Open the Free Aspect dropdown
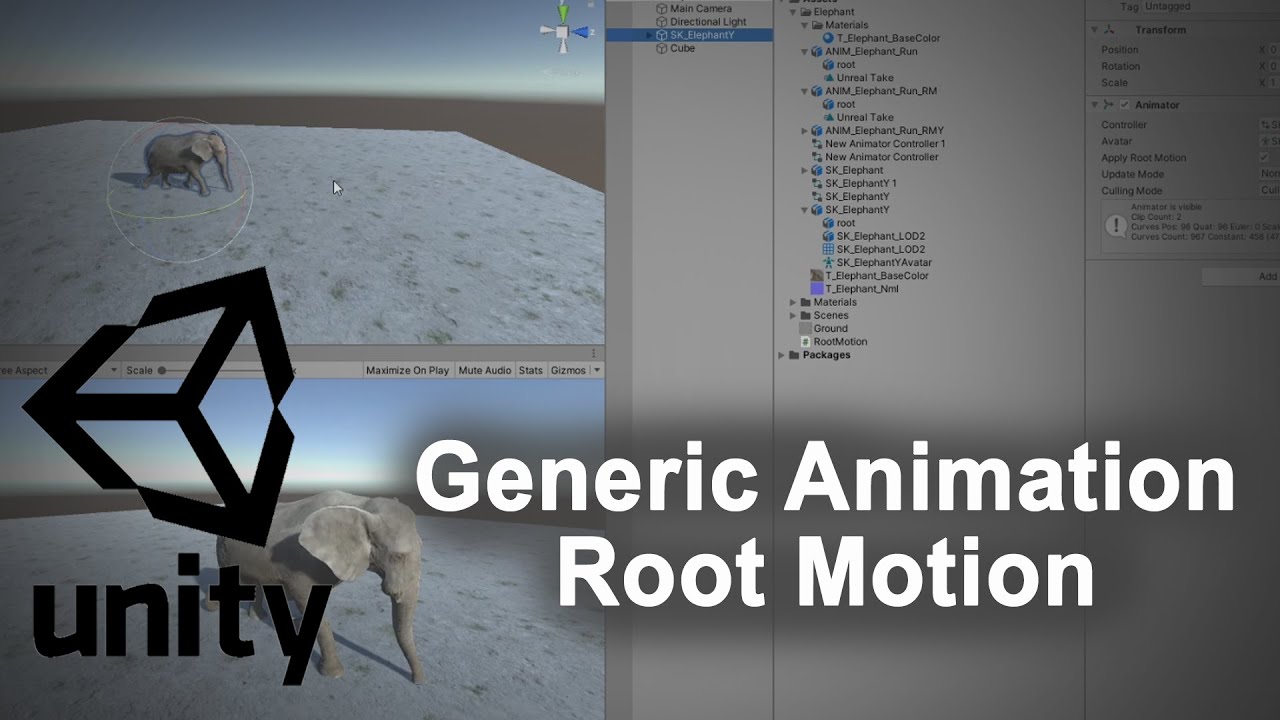Screen dimensions: 1280x720 (59, 370)
